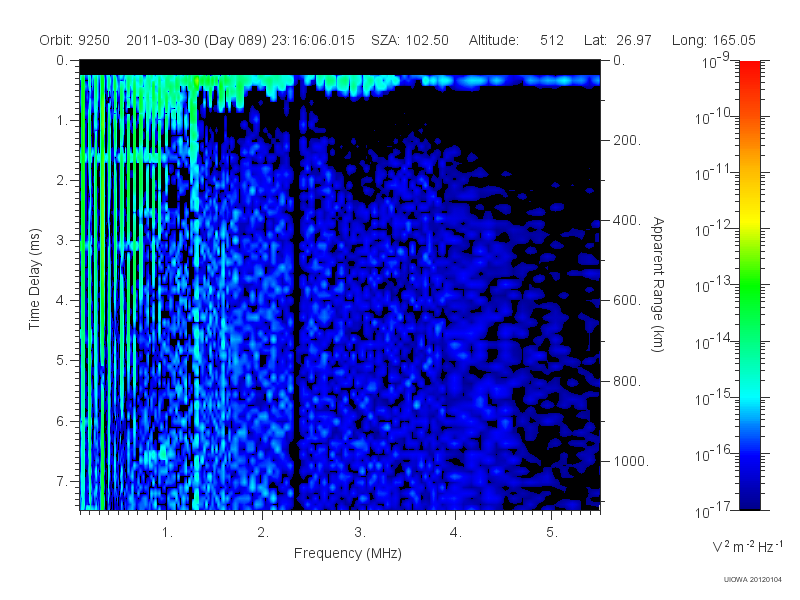800x600 pixels.
Task: Click the '1.' frequency axis tick label
Action: [167, 533]
